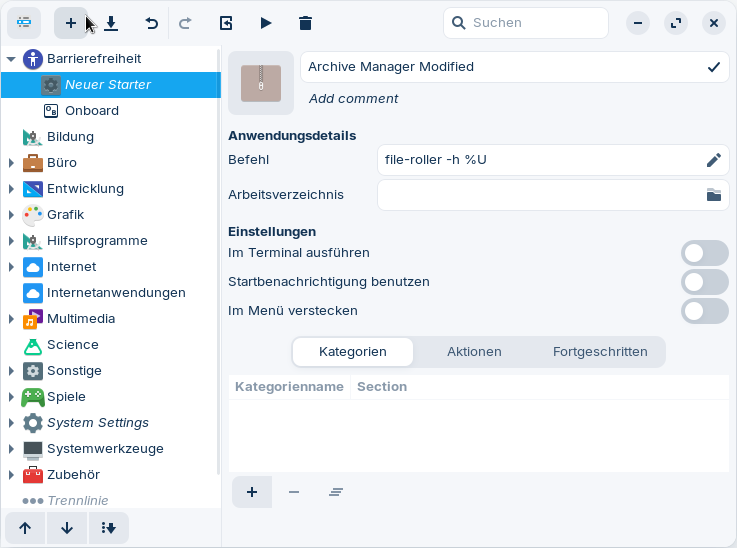Click the Büro briefcase icon
Viewport: 737px width, 548px height.
click(x=33, y=163)
